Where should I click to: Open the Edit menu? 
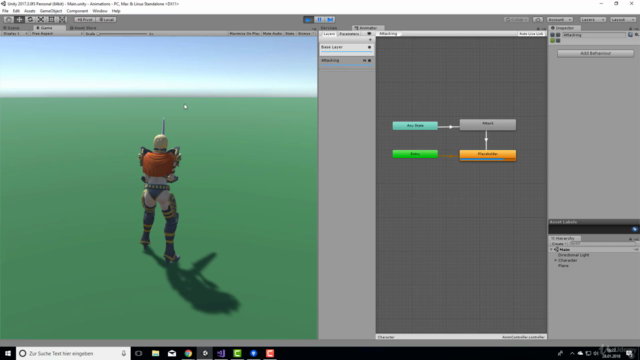pos(16,11)
